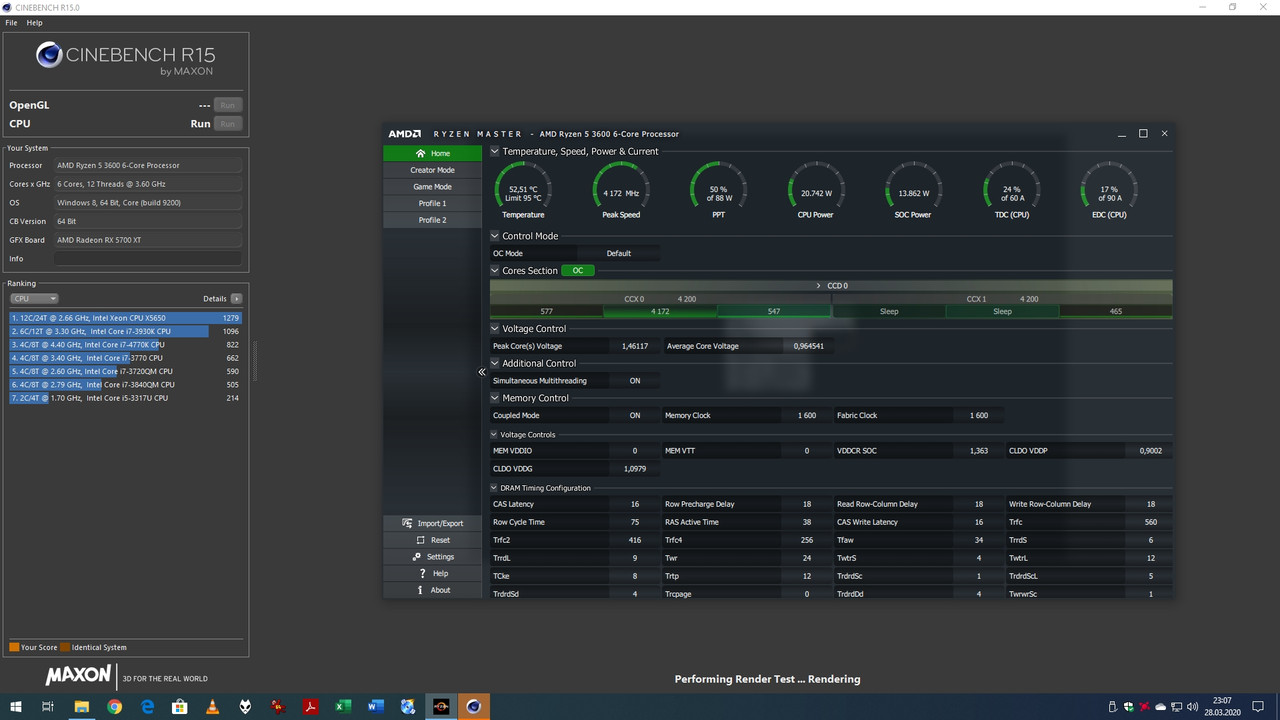
Task: Open the Windows Start menu
Action: tap(16, 707)
